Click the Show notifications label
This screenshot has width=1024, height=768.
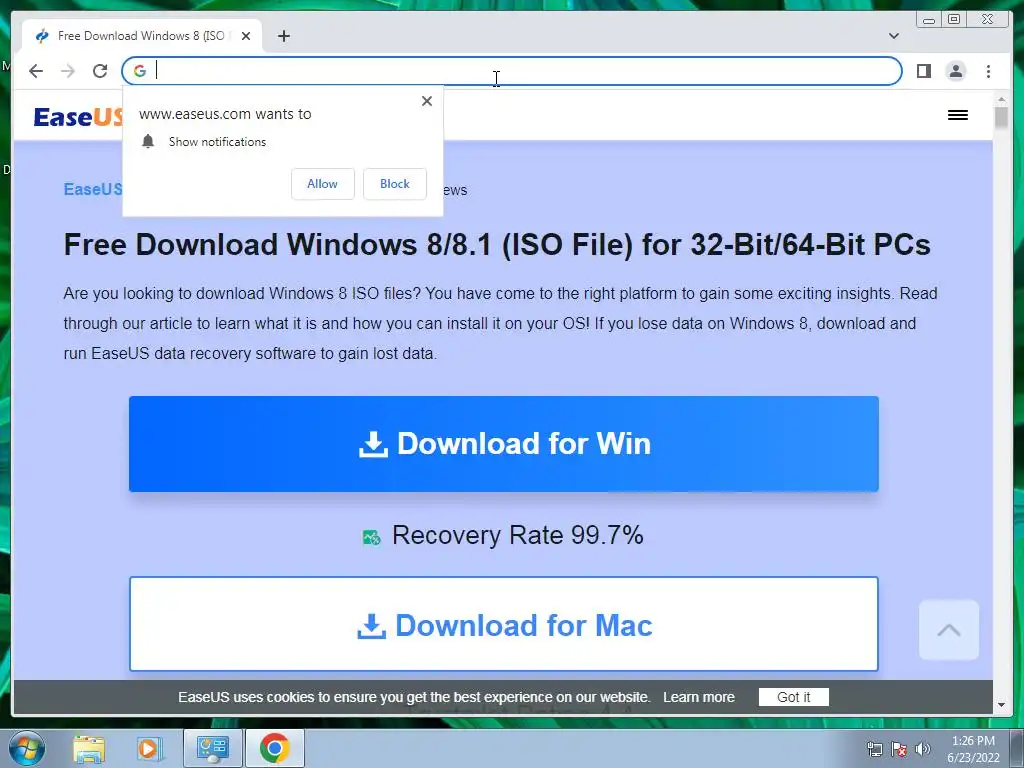[x=217, y=142]
